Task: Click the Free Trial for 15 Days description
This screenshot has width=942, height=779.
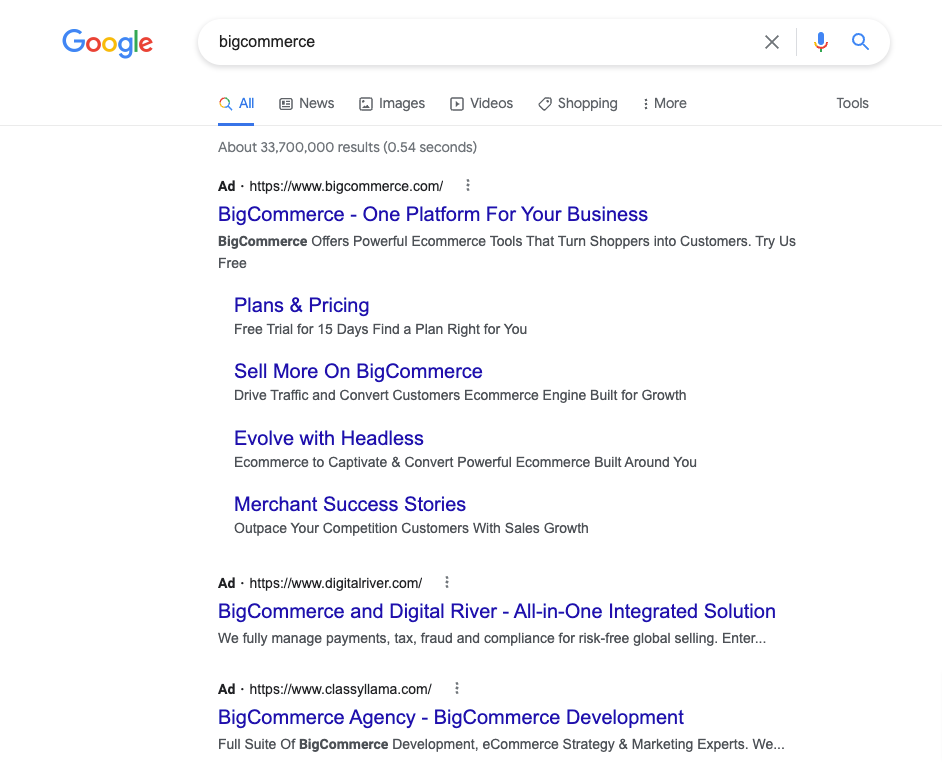Action: (x=380, y=329)
